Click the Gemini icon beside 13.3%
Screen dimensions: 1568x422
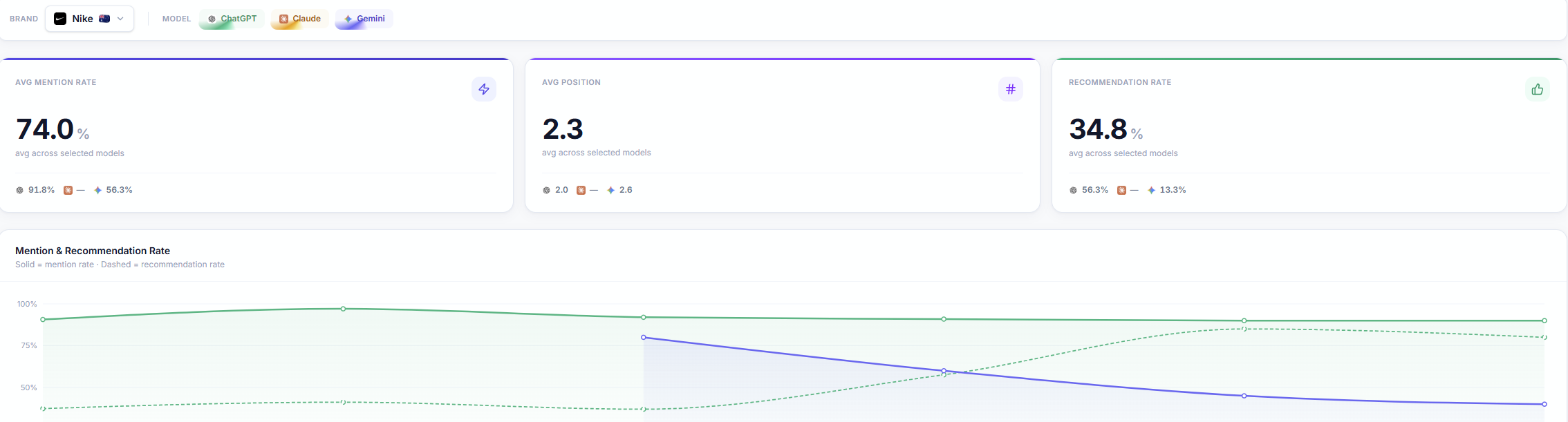coord(1151,190)
